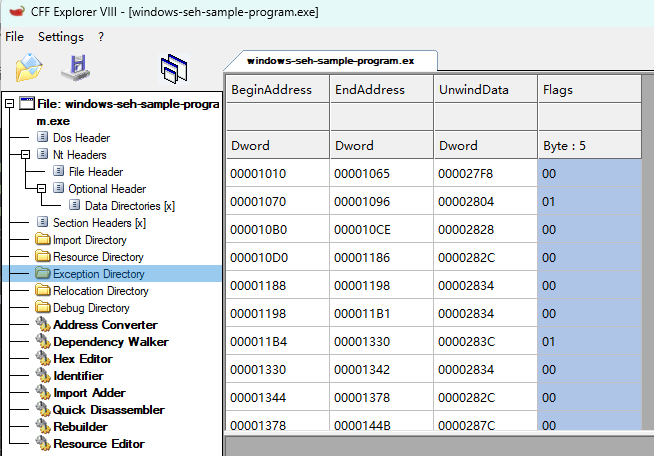The width and height of the screenshot is (654, 456).
Task: Click the Debug Directory folder icon
Action: pos(43,307)
